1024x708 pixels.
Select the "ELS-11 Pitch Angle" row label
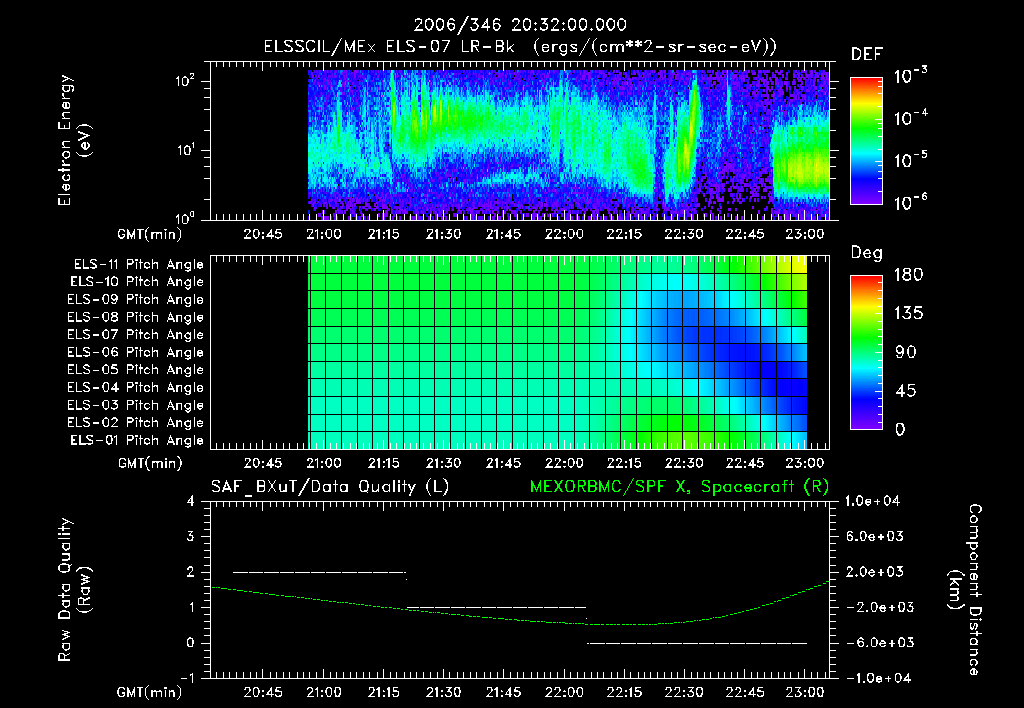tap(138, 265)
